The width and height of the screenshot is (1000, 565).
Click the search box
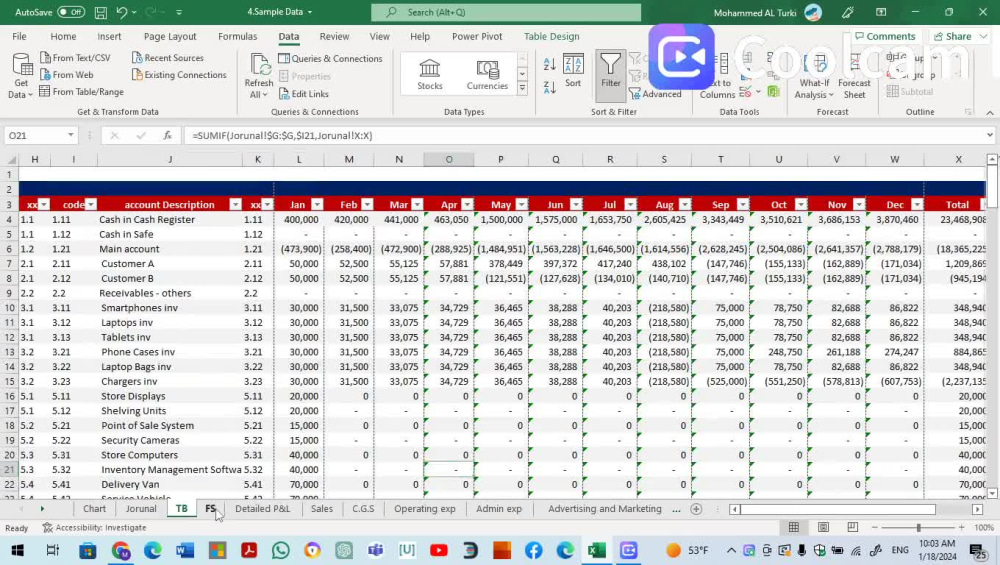click(506, 12)
